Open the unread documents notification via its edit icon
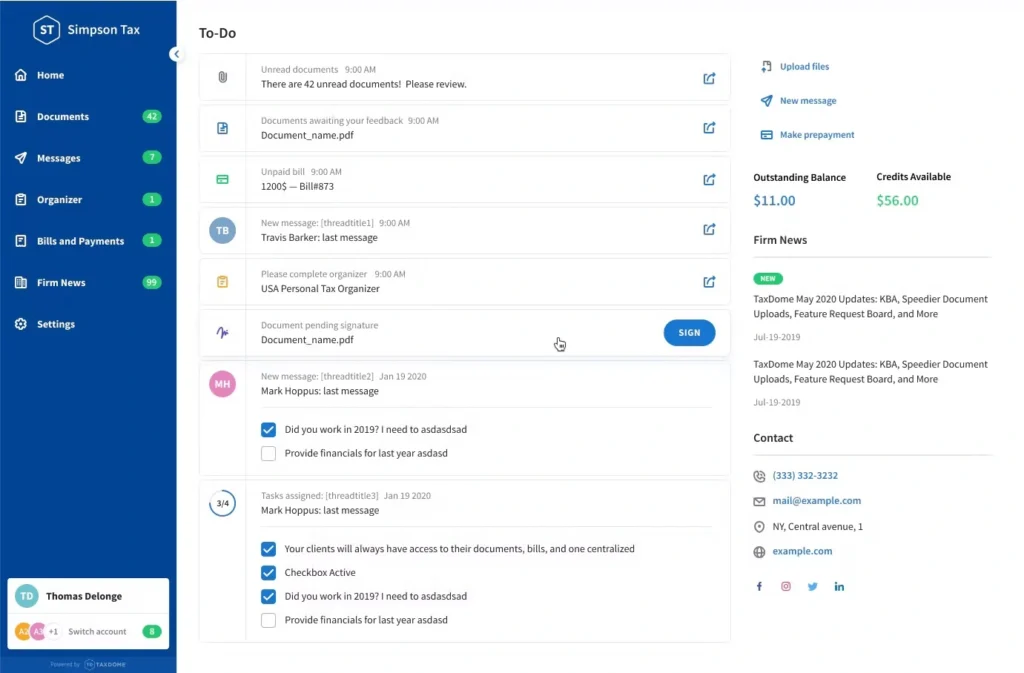Viewport: 1024px width, 673px height. (709, 77)
